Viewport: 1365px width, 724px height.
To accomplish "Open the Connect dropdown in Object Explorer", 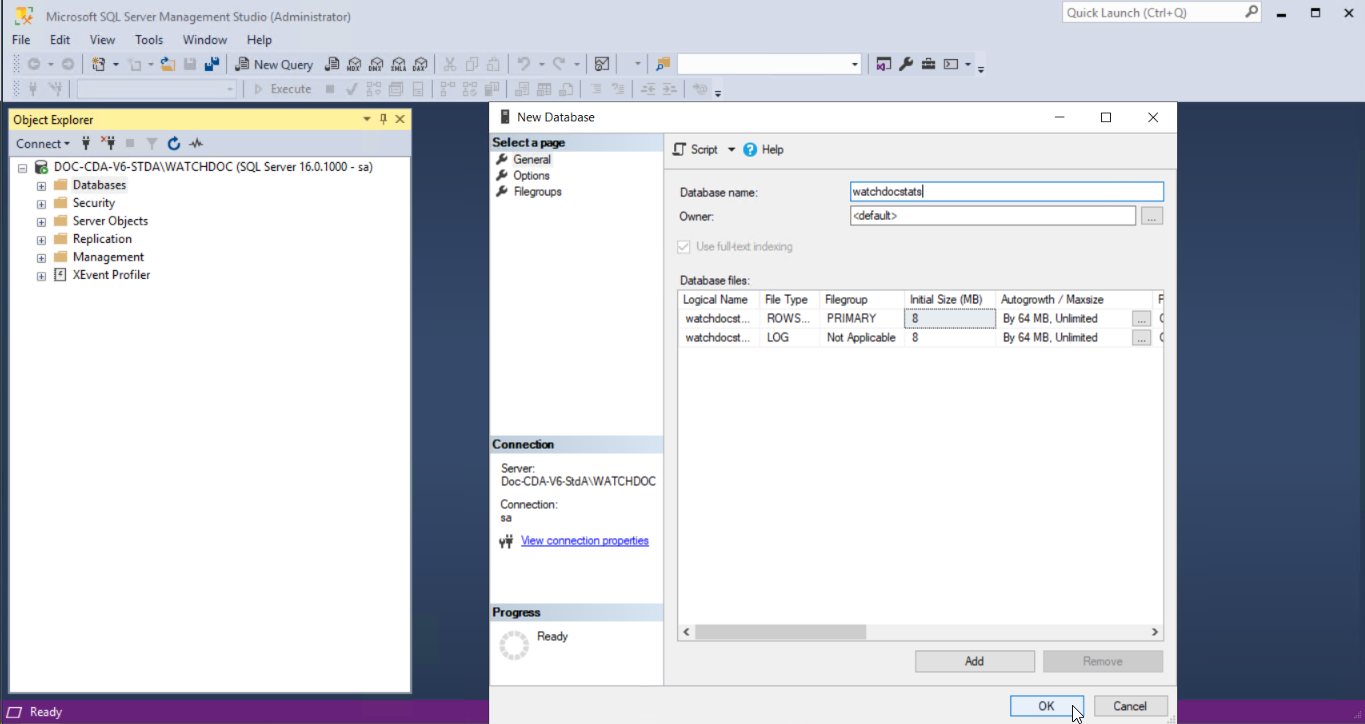I will coord(43,144).
